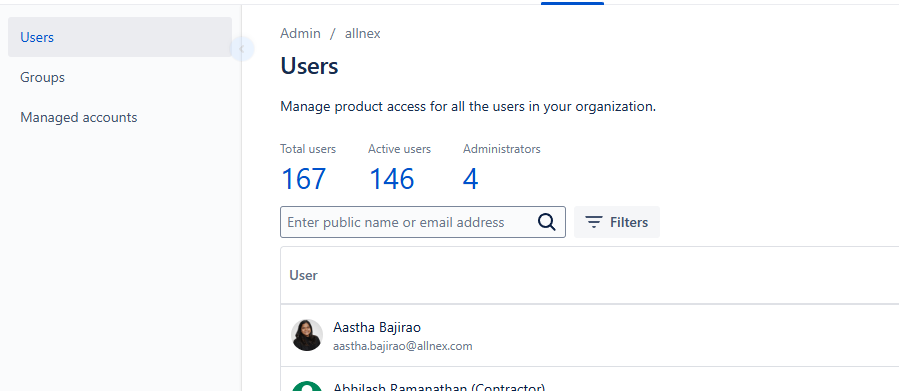The image size is (899, 391).
Task: Click the Users page heading
Action: pyautogui.click(x=309, y=67)
